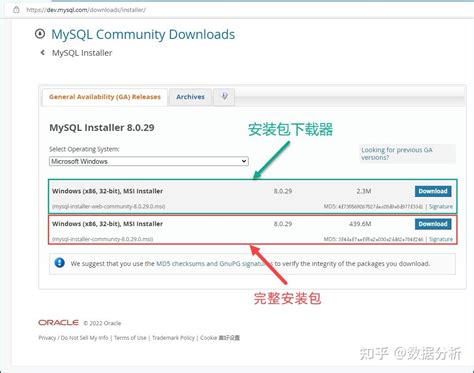The image size is (474, 373).
Task: Open MD5 checksums and GnuPG signatures link
Action: pos(214,264)
